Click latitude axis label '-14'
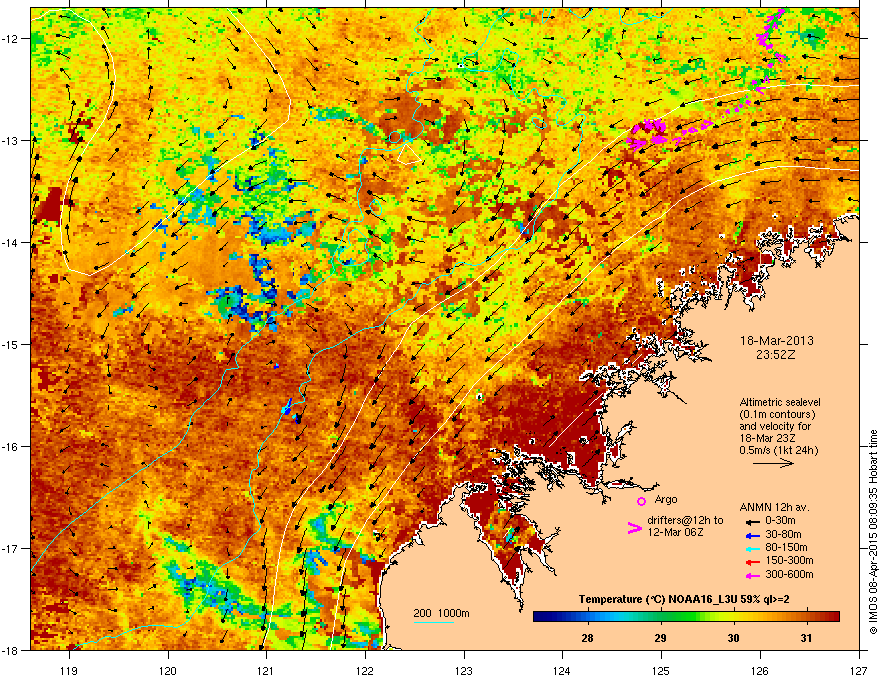The image size is (880, 680). click(10, 242)
